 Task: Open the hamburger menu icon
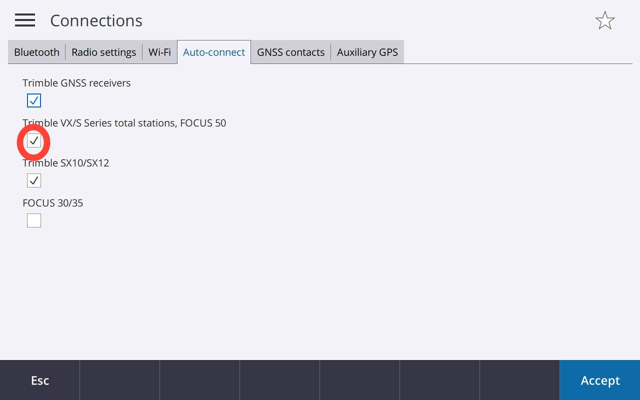click(25, 20)
